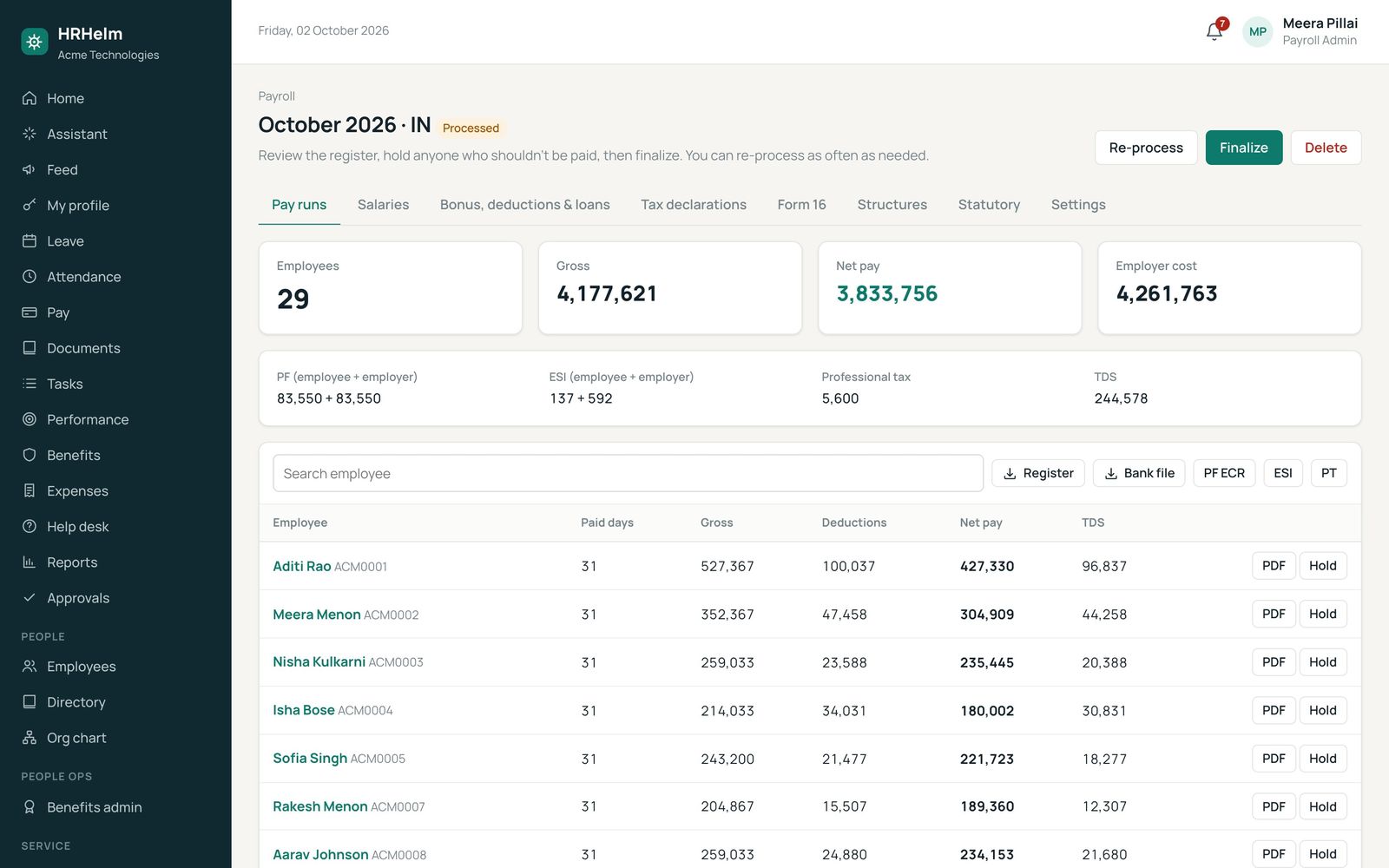Hold payment for Aditi Rao
The height and width of the screenshot is (868, 1389).
click(1322, 566)
